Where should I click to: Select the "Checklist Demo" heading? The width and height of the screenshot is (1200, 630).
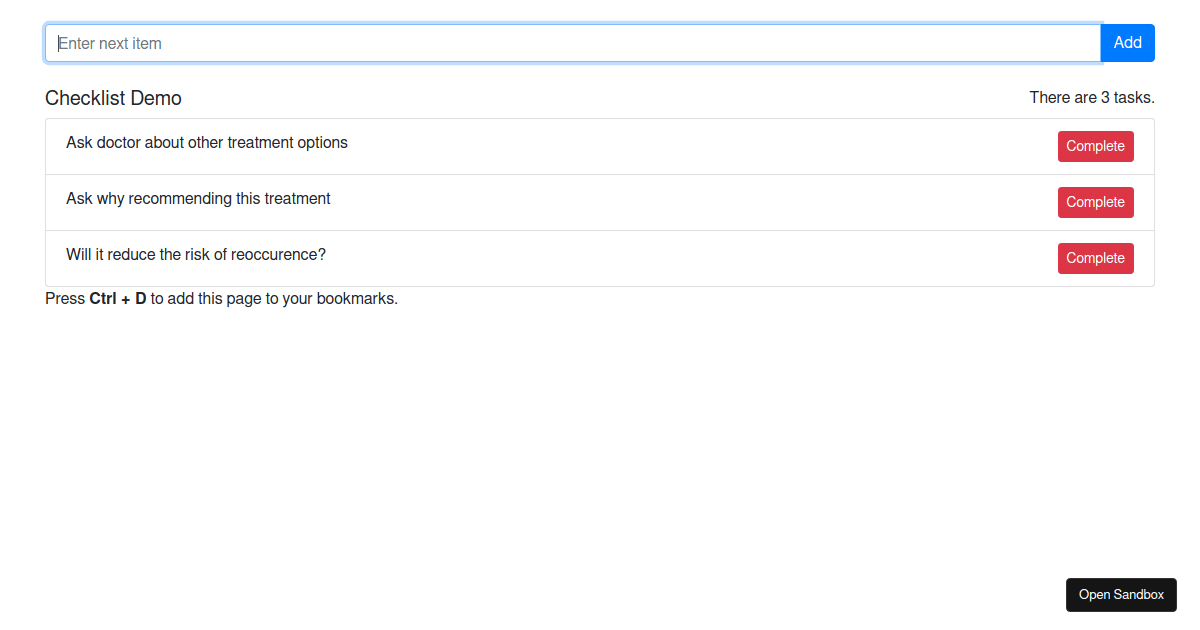click(113, 98)
